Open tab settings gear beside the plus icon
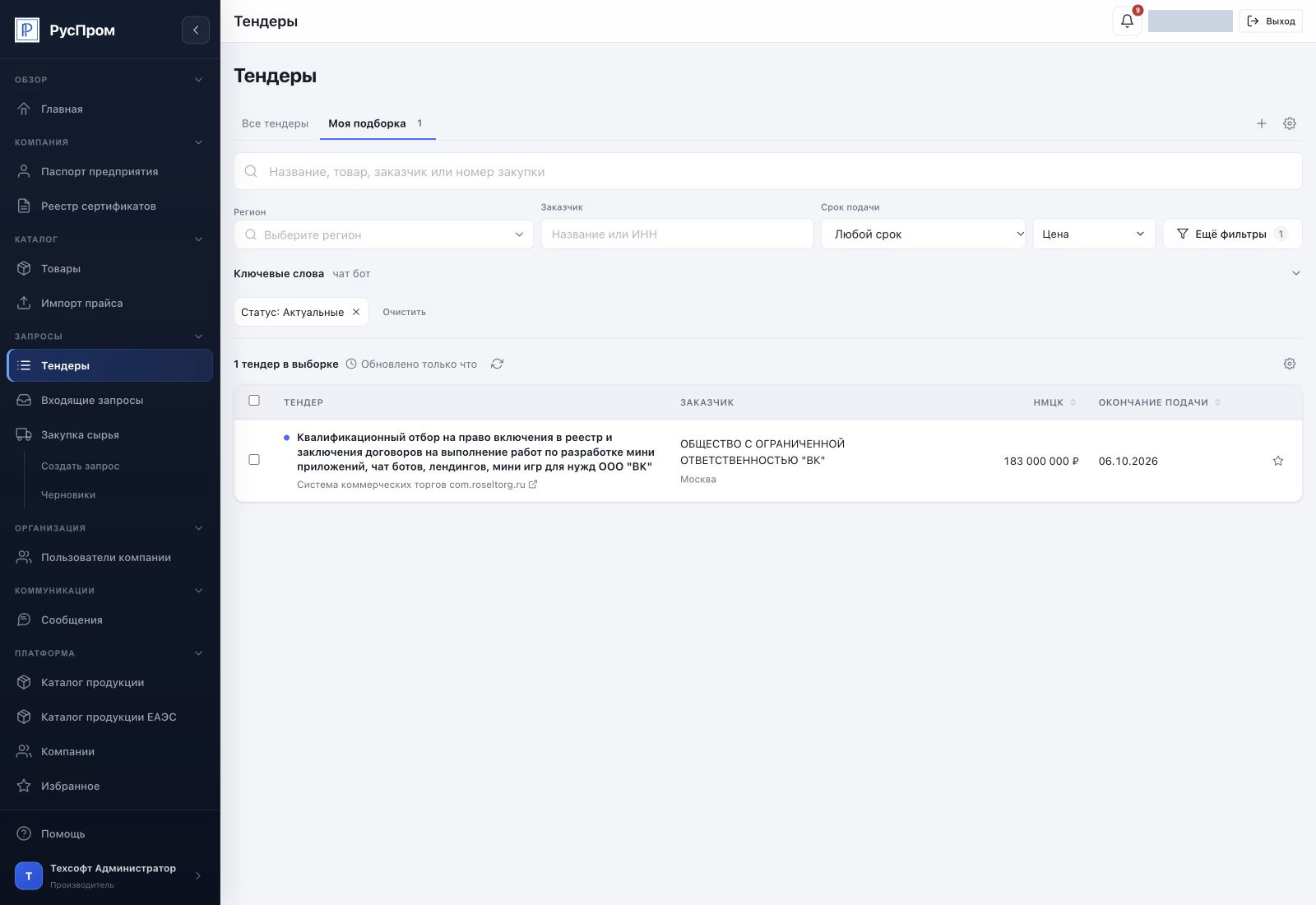 pos(1290,123)
